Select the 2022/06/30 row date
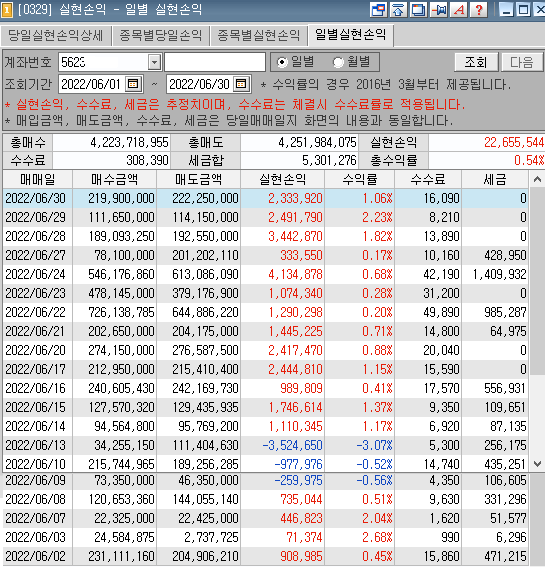The image size is (545, 567). (35, 198)
